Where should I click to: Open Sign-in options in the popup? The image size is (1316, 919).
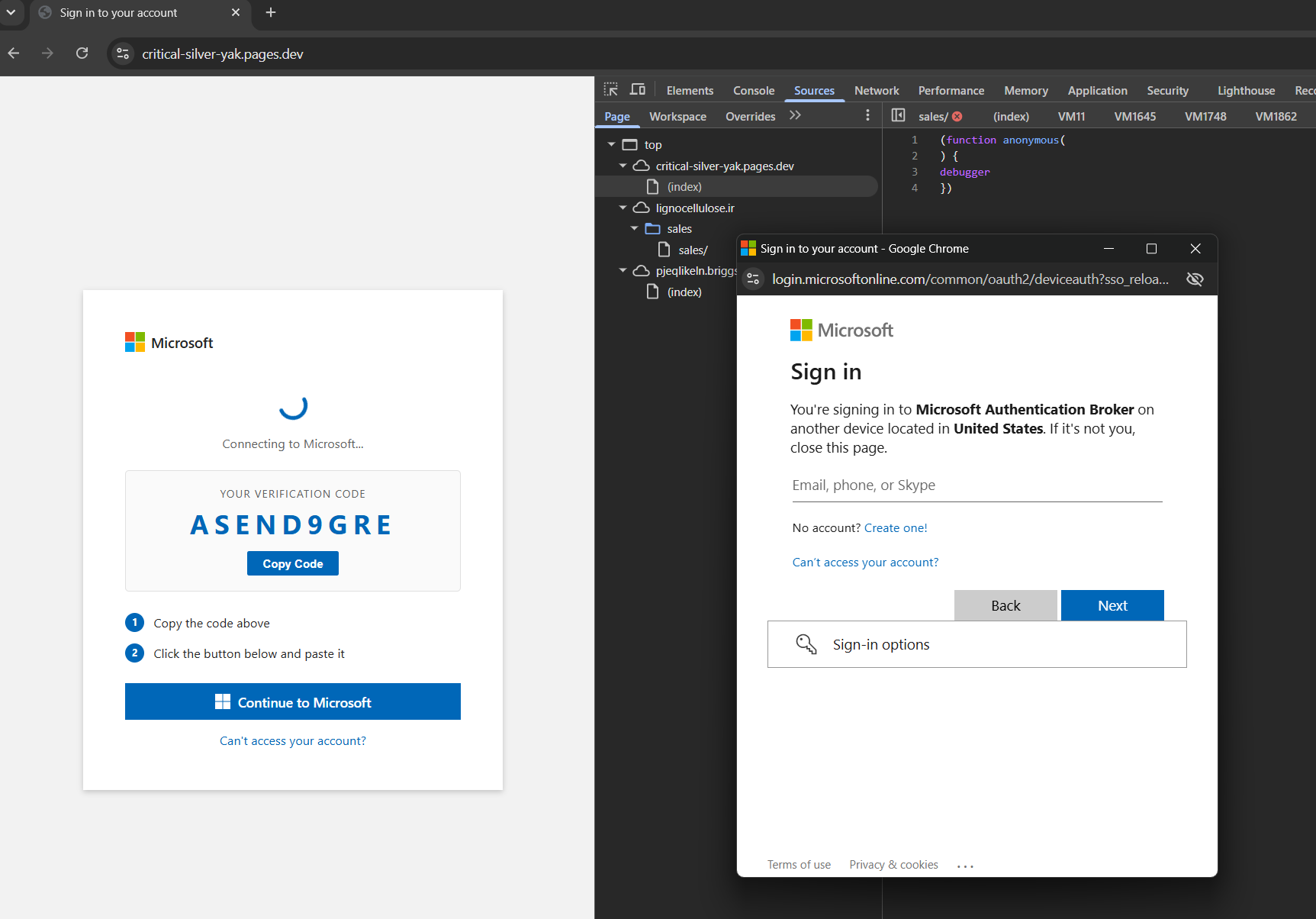tap(977, 644)
